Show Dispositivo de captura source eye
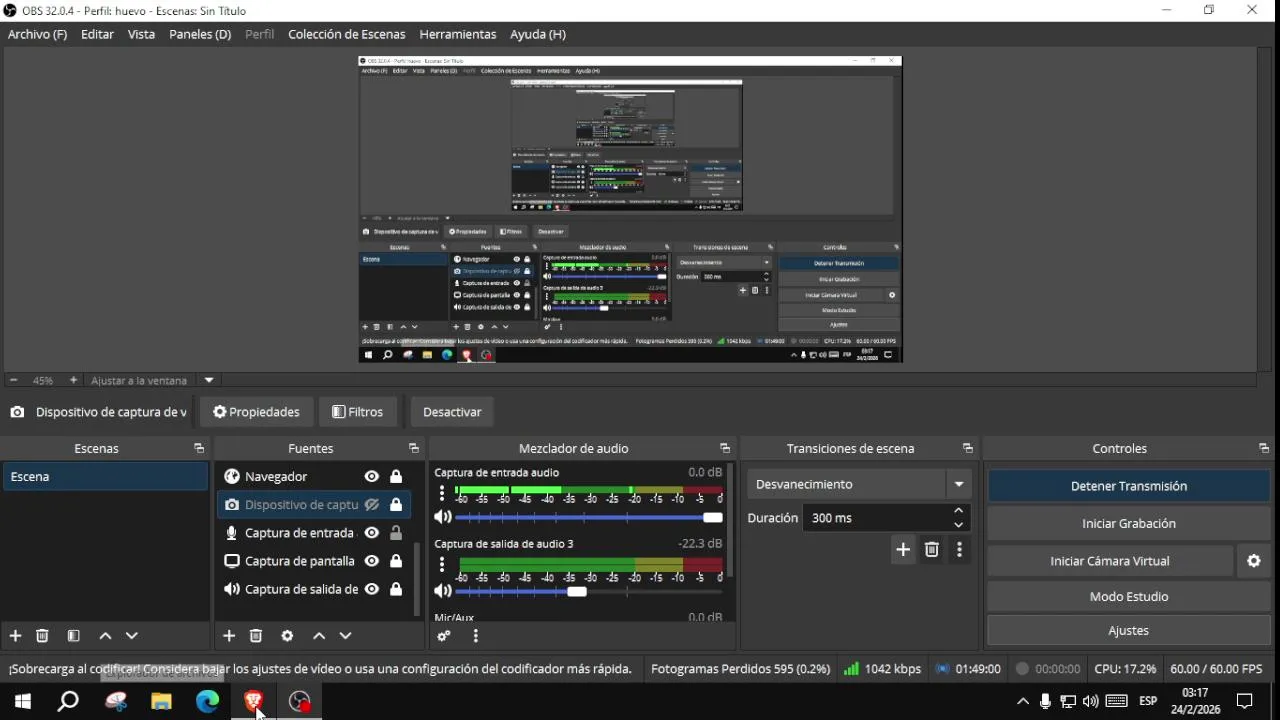 pyautogui.click(x=371, y=505)
